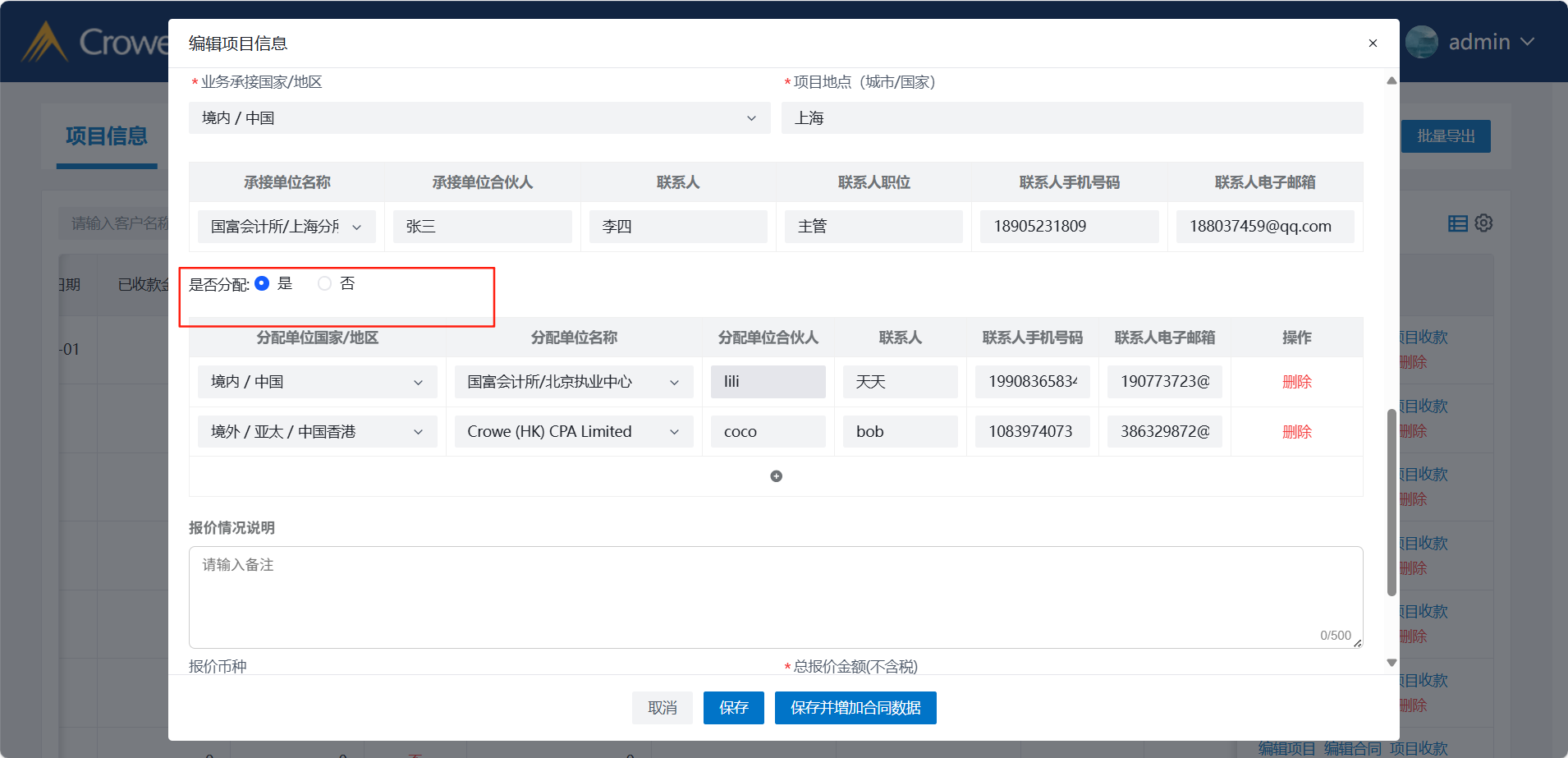Open the 承接单位名称 dropdown showing 国富会计所/上海分所

click(287, 227)
